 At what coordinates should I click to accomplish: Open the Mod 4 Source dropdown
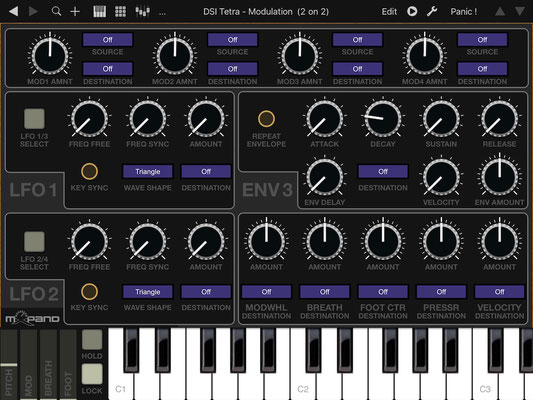pyautogui.click(x=482, y=40)
